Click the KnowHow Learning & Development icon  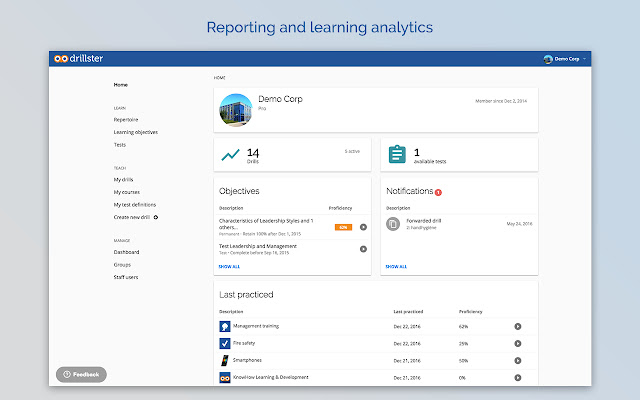224,377
